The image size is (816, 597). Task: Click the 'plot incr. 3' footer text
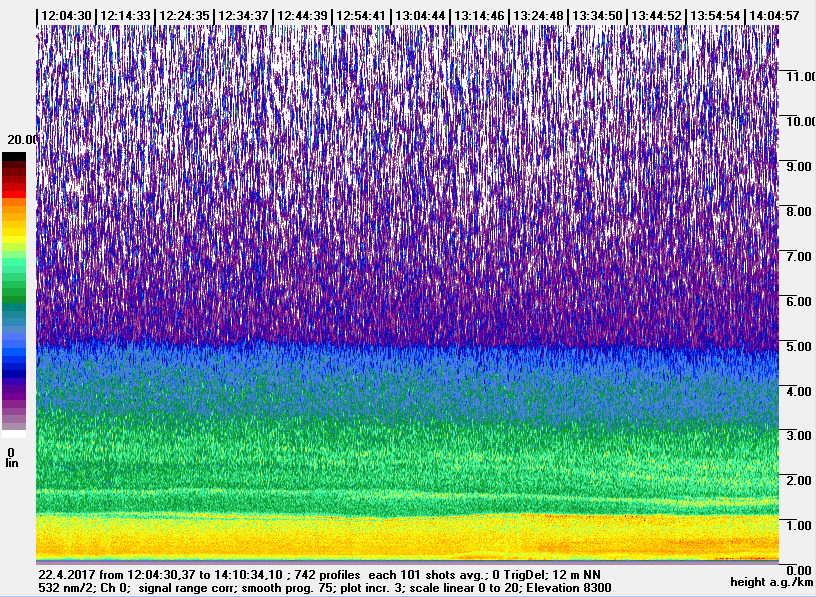pyautogui.click(x=373, y=588)
